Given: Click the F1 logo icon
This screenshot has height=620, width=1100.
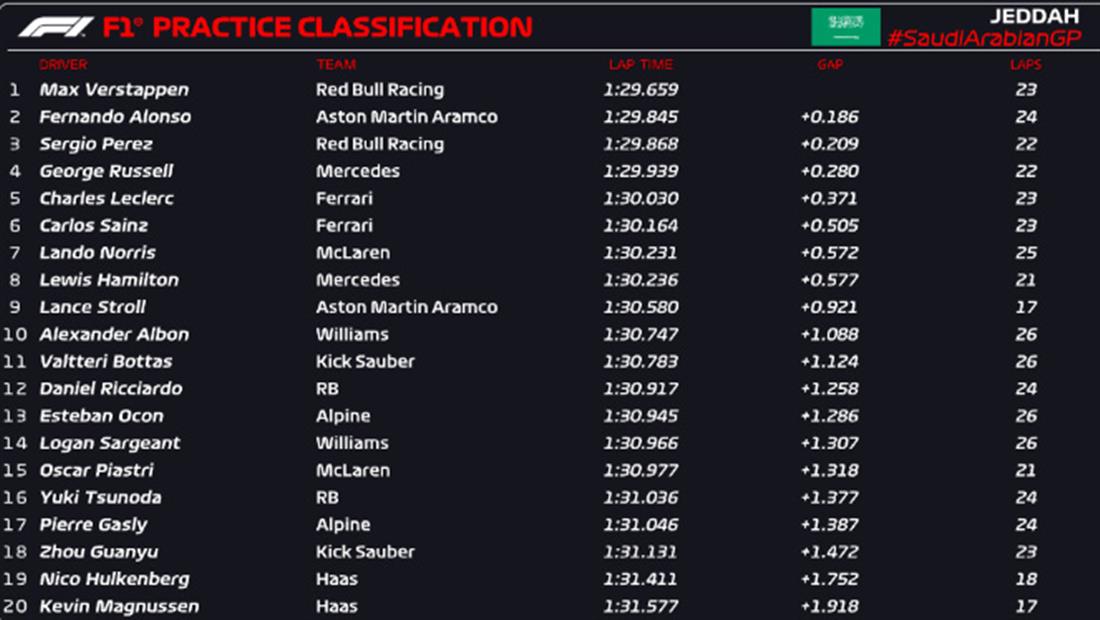Looking at the screenshot, I should pos(56,27).
